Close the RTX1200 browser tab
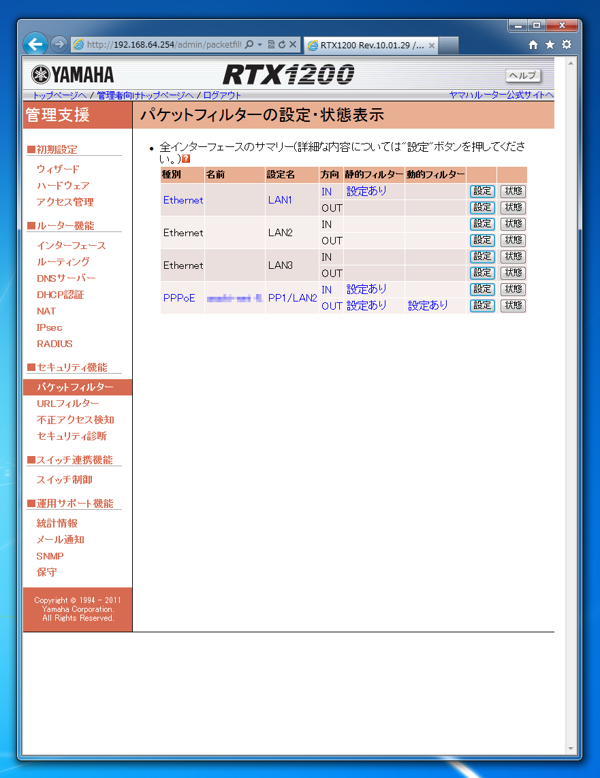Screen dimensions: 600x778 pos(432,46)
